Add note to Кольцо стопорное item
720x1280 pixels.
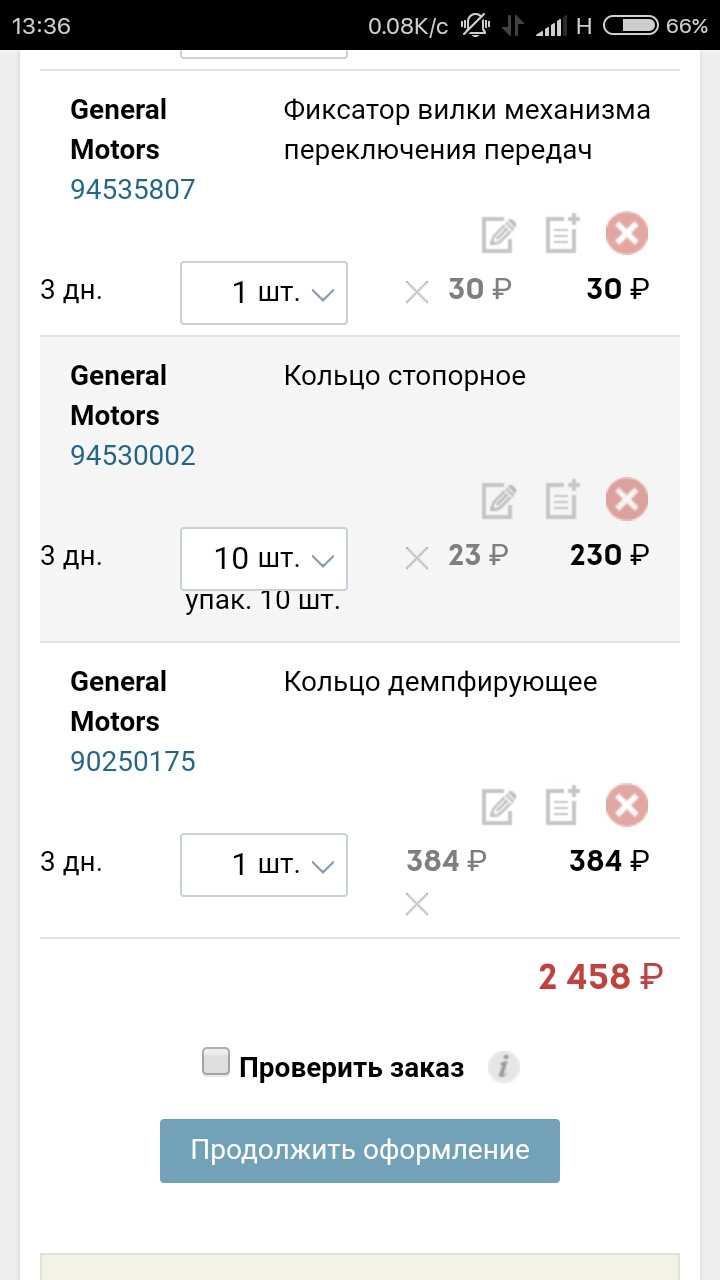point(562,500)
